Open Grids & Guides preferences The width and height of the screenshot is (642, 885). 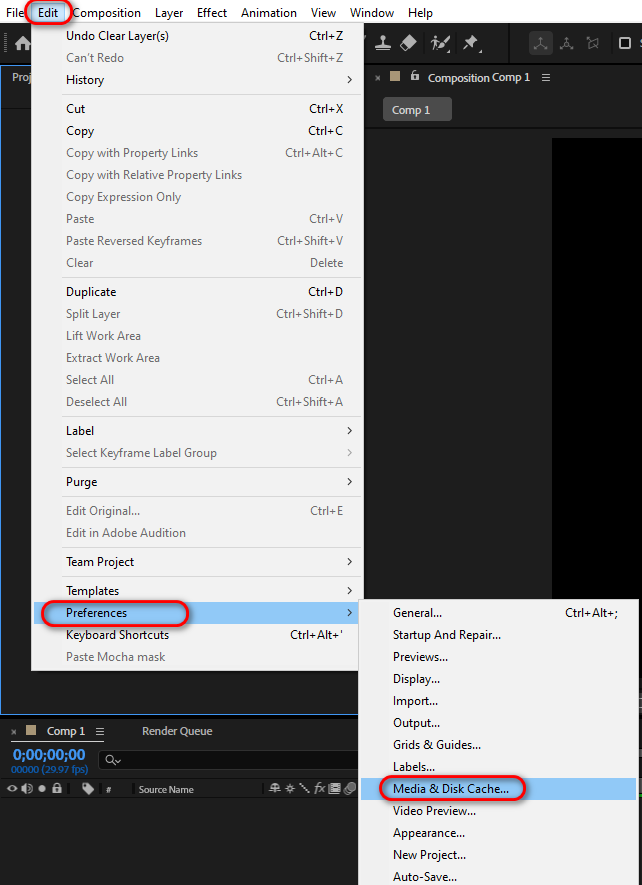499,745
